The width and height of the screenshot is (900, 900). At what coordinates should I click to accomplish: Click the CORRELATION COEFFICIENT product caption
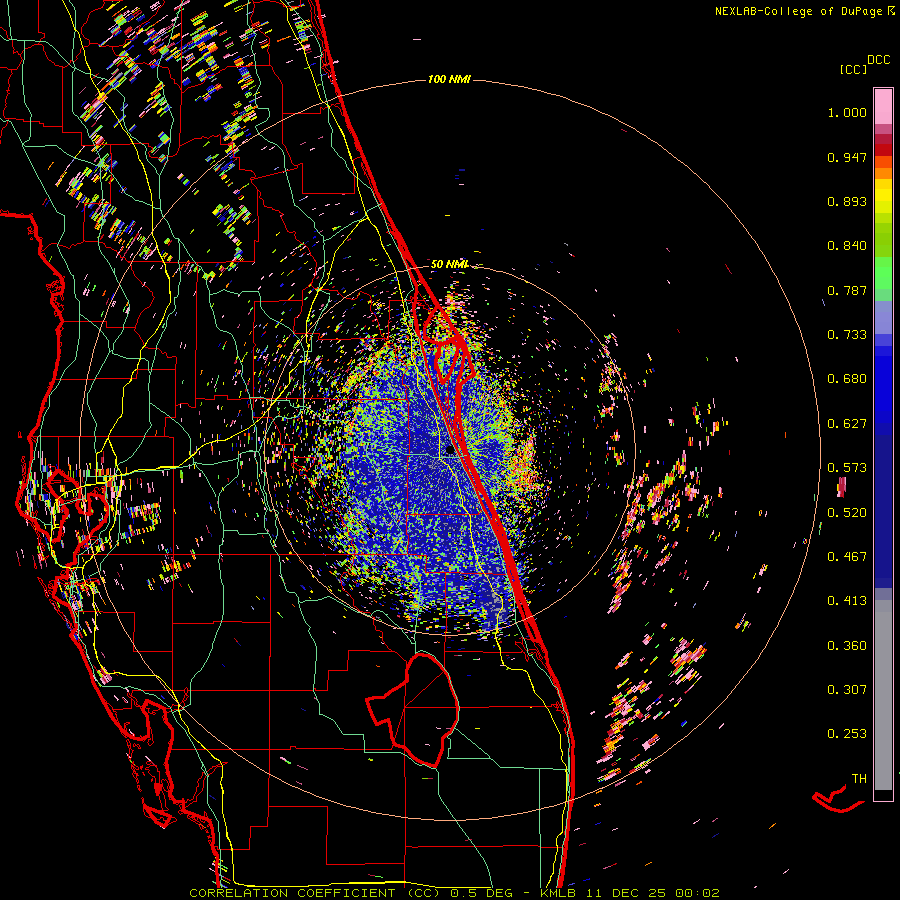[x=454, y=893]
